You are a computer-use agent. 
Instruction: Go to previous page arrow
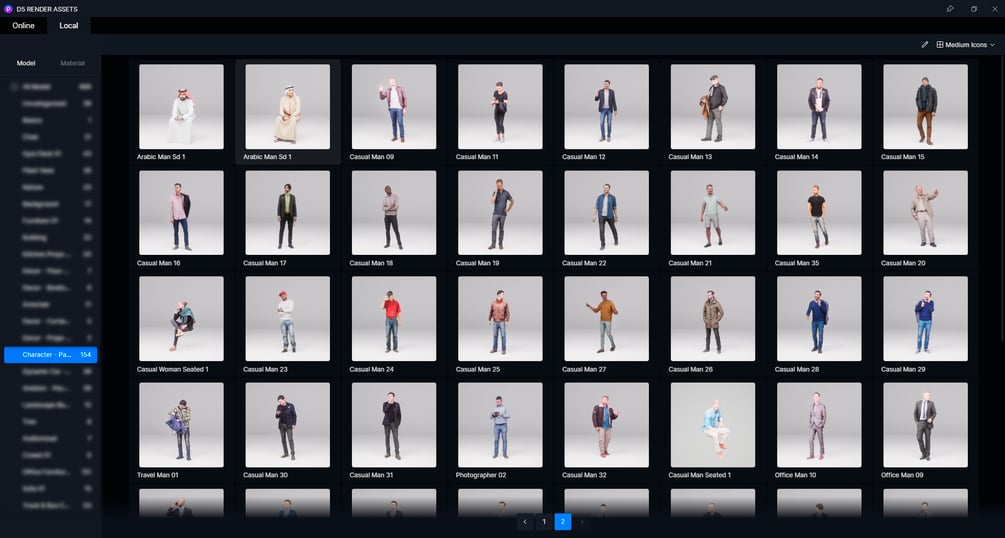click(525, 522)
